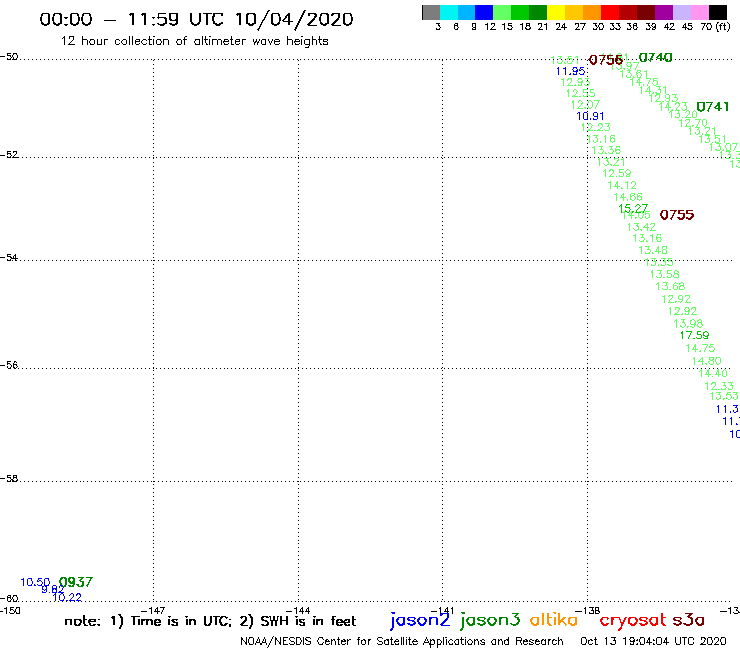Click the wave height value '12.55'

580,93
